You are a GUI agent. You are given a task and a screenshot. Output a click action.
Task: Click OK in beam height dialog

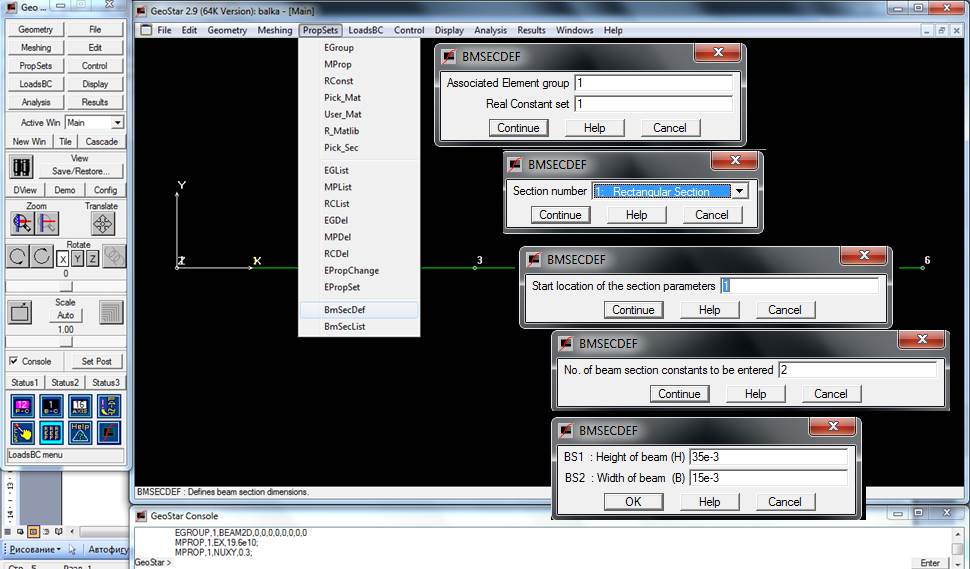coord(633,502)
